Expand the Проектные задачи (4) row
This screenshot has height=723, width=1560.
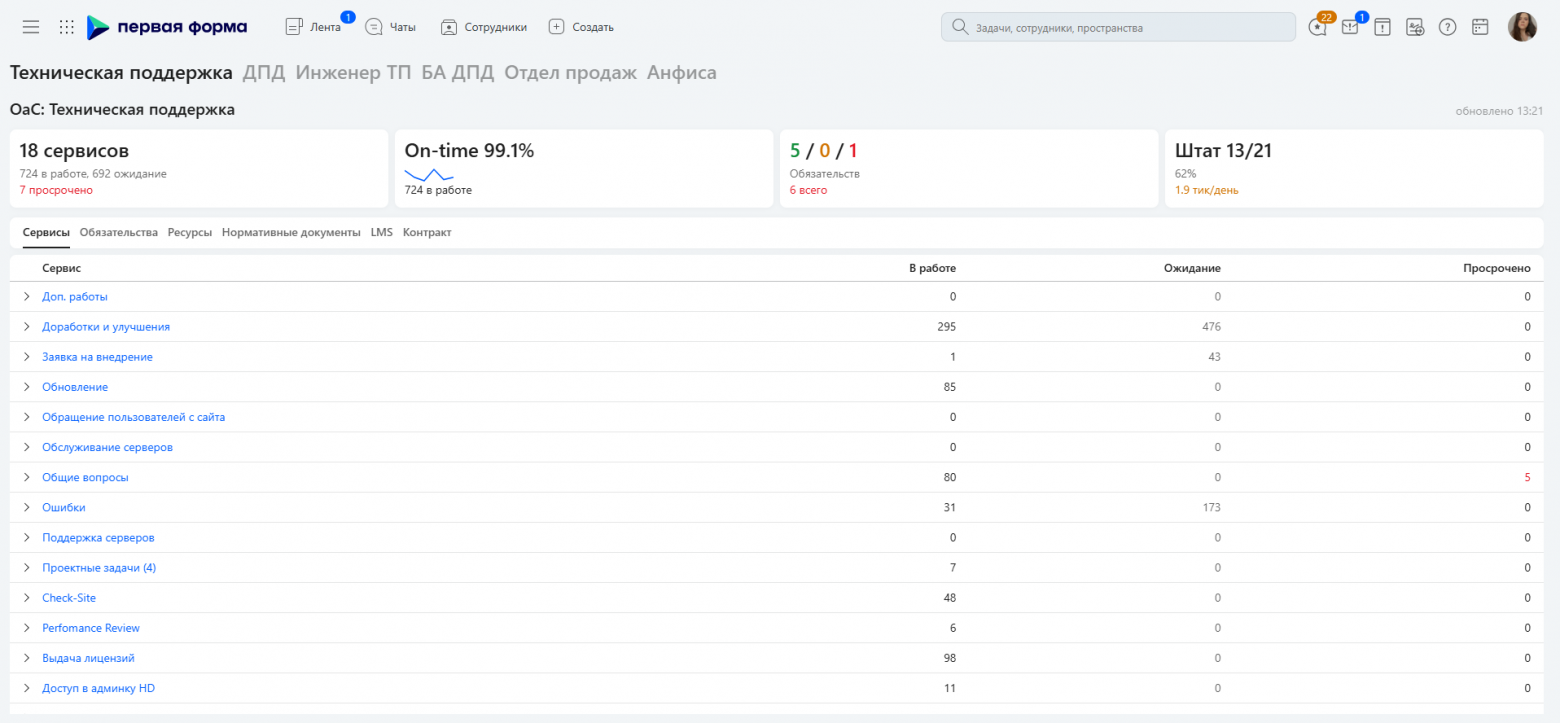(x=27, y=568)
